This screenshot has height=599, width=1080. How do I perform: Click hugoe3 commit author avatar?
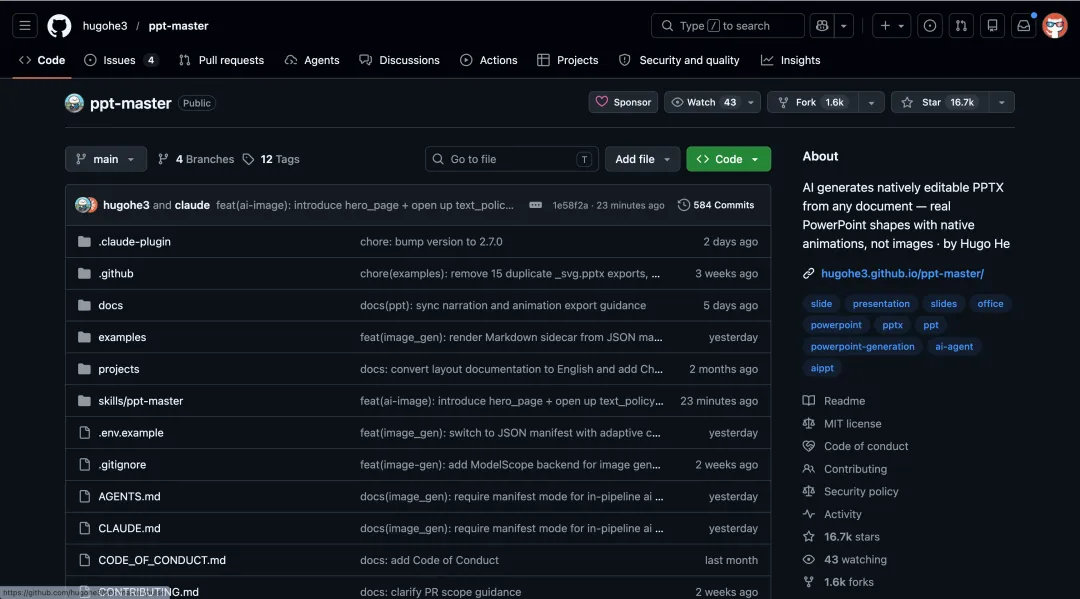coord(83,205)
